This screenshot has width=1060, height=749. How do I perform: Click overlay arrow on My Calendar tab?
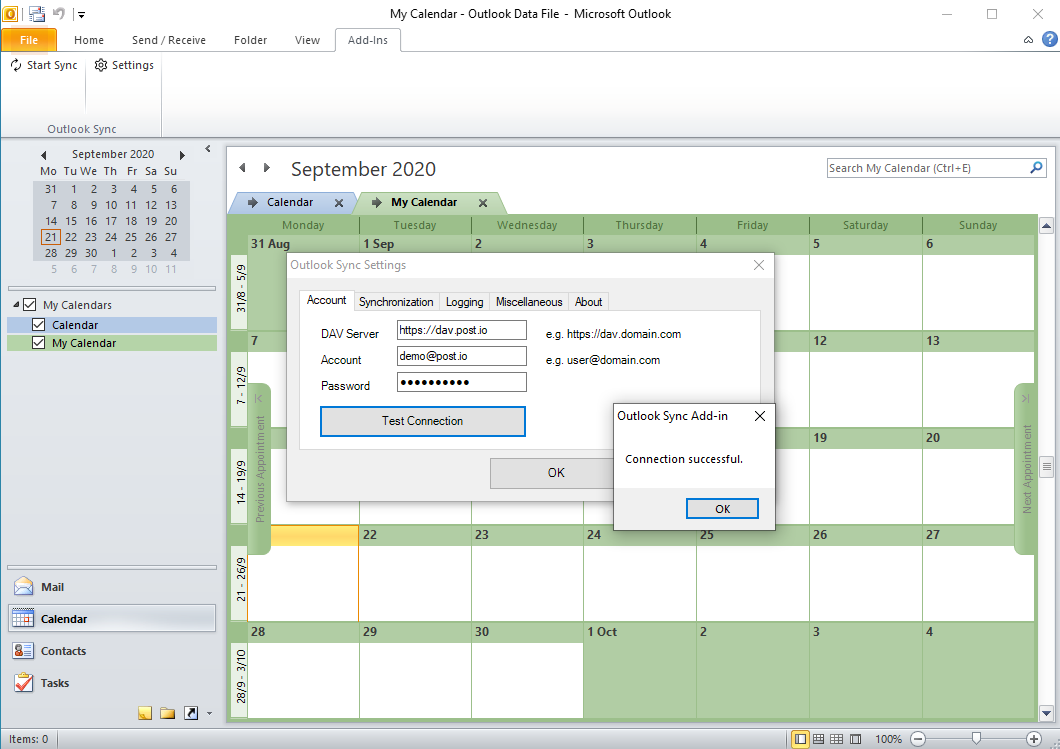[377, 202]
